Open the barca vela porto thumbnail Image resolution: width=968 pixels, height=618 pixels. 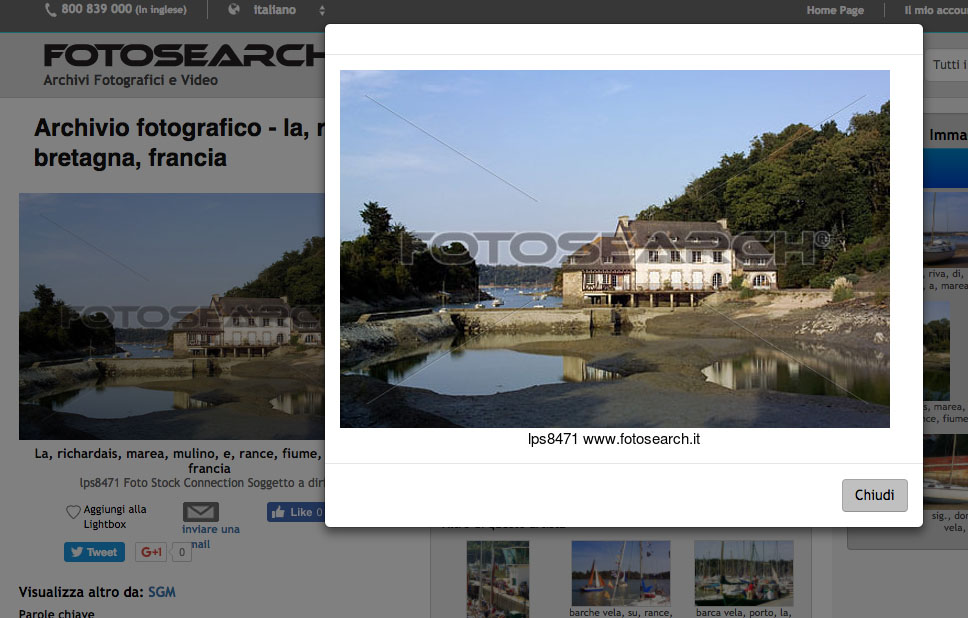click(743, 573)
